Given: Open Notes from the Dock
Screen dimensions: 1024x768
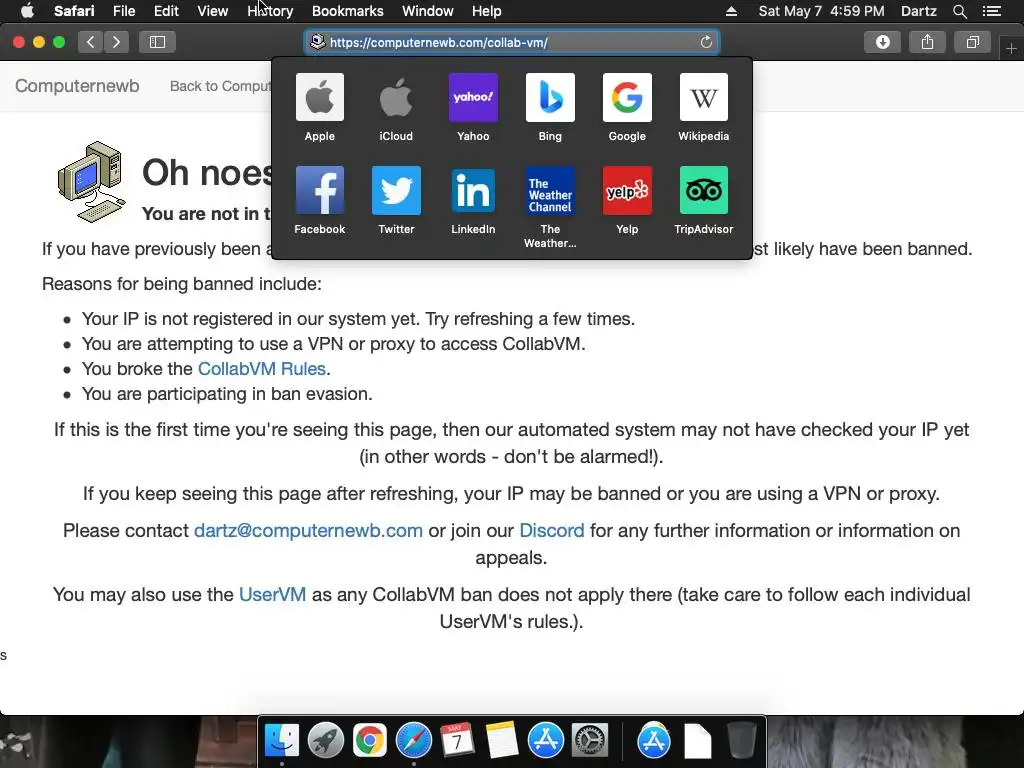Looking at the screenshot, I should pos(502,741).
